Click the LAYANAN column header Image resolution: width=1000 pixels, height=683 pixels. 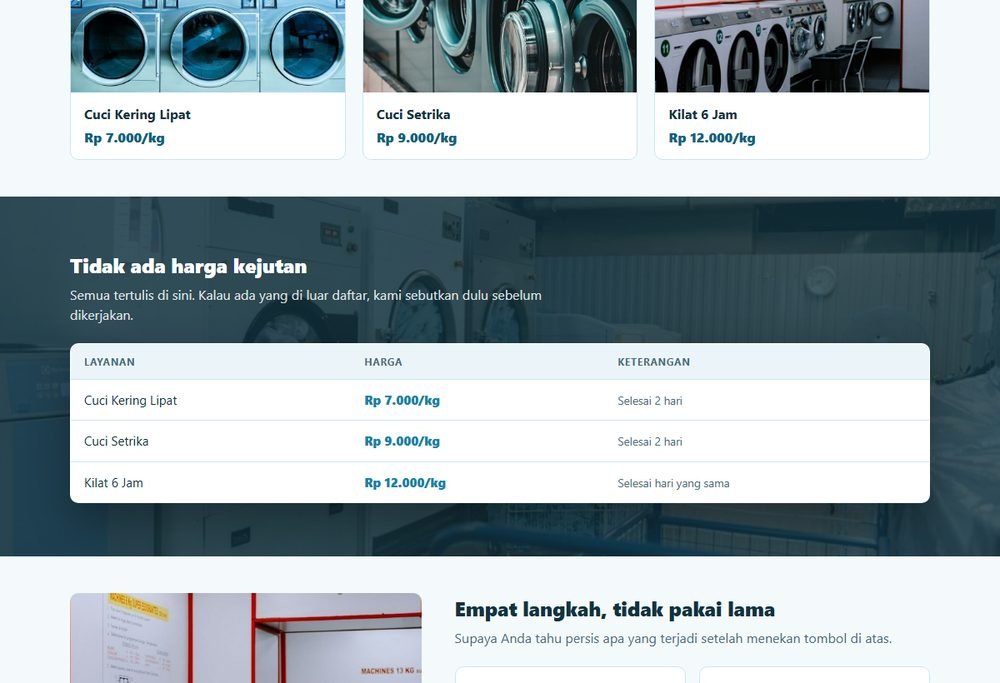110,362
